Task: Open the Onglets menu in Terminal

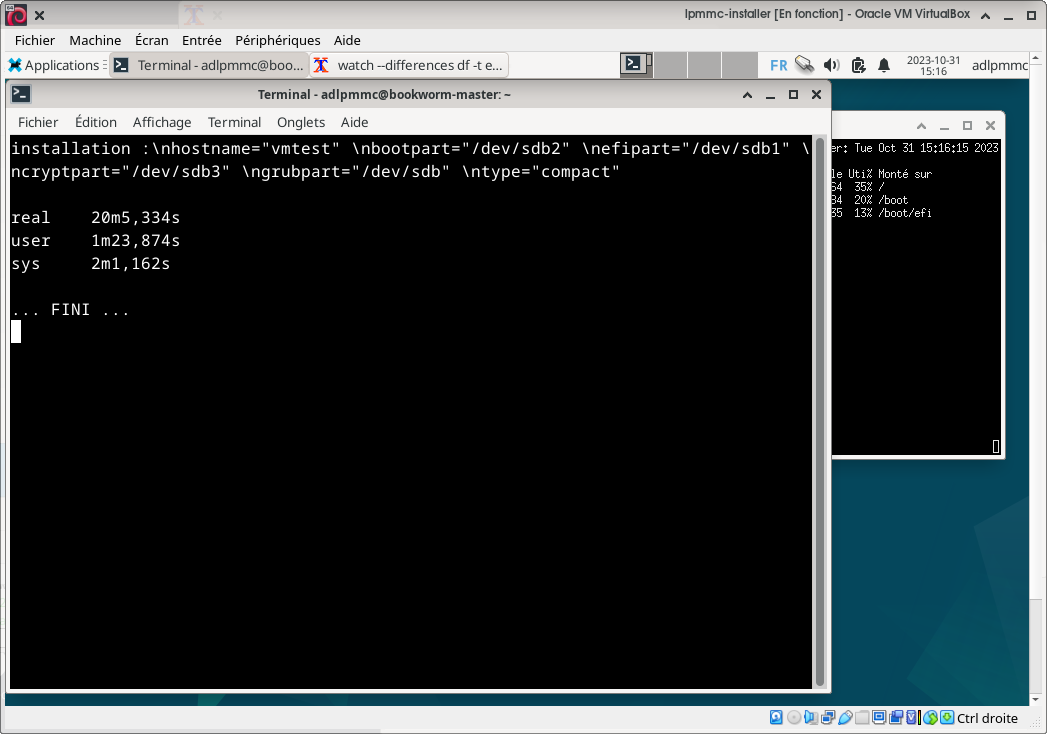Action: [x=301, y=122]
